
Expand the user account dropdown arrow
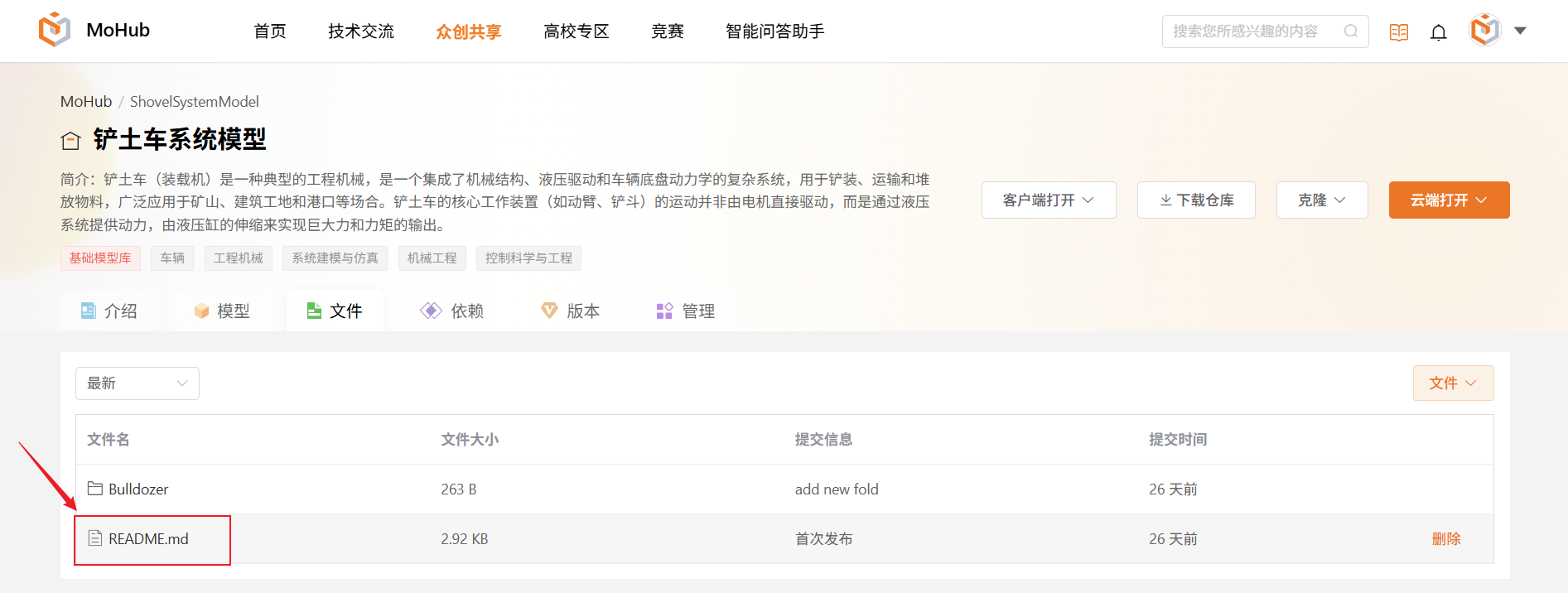(1520, 31)
